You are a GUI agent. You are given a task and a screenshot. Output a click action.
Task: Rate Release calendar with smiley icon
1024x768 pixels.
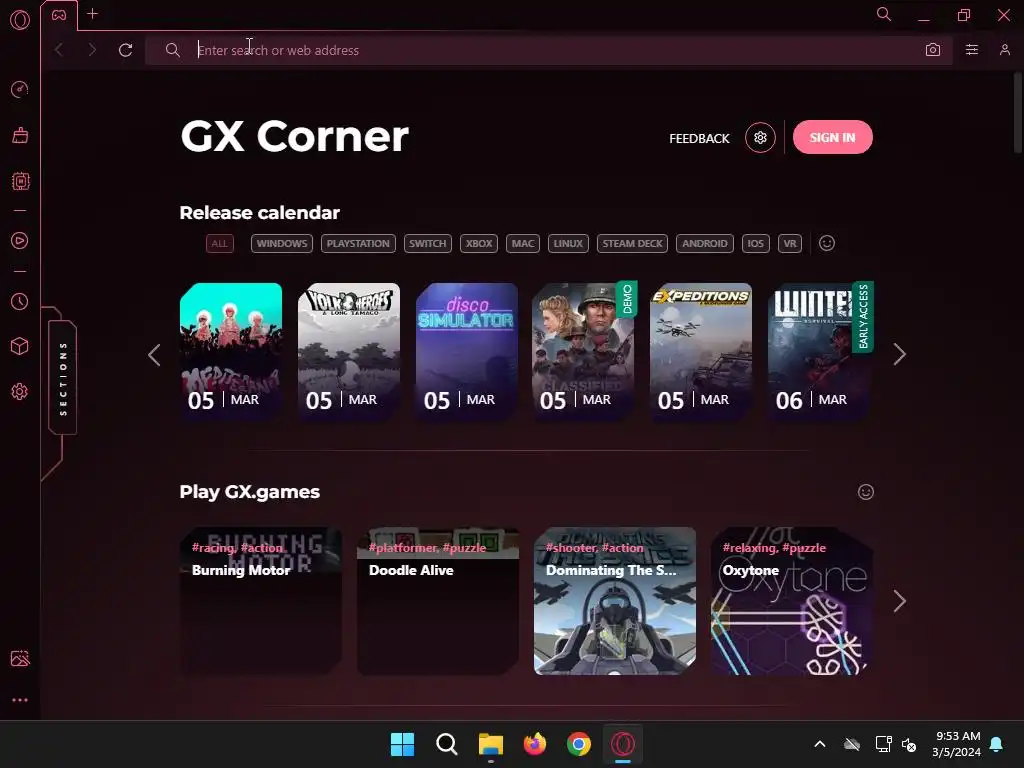tap(827, 243)
